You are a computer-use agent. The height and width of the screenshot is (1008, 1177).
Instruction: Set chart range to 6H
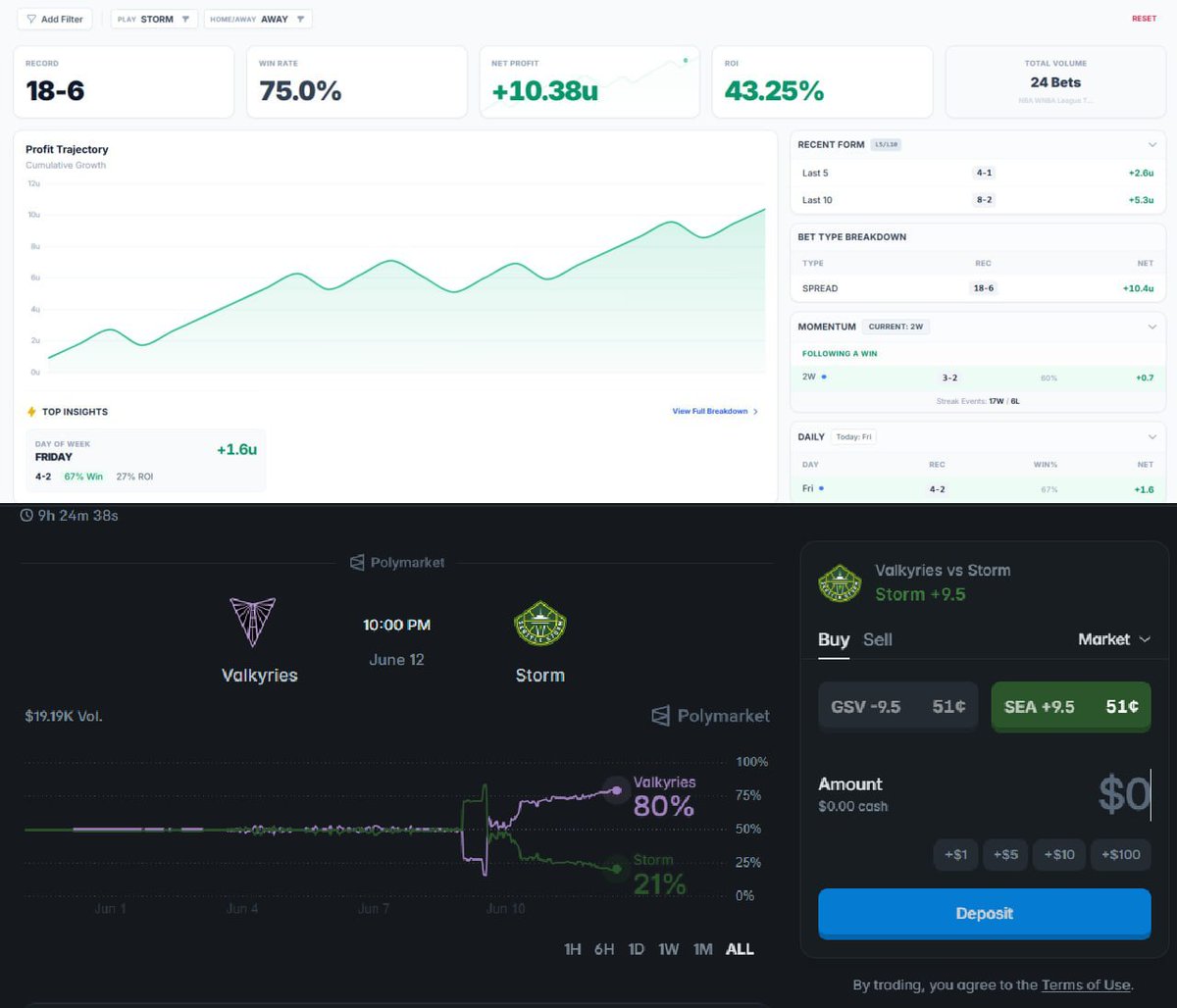click(604, 949)
